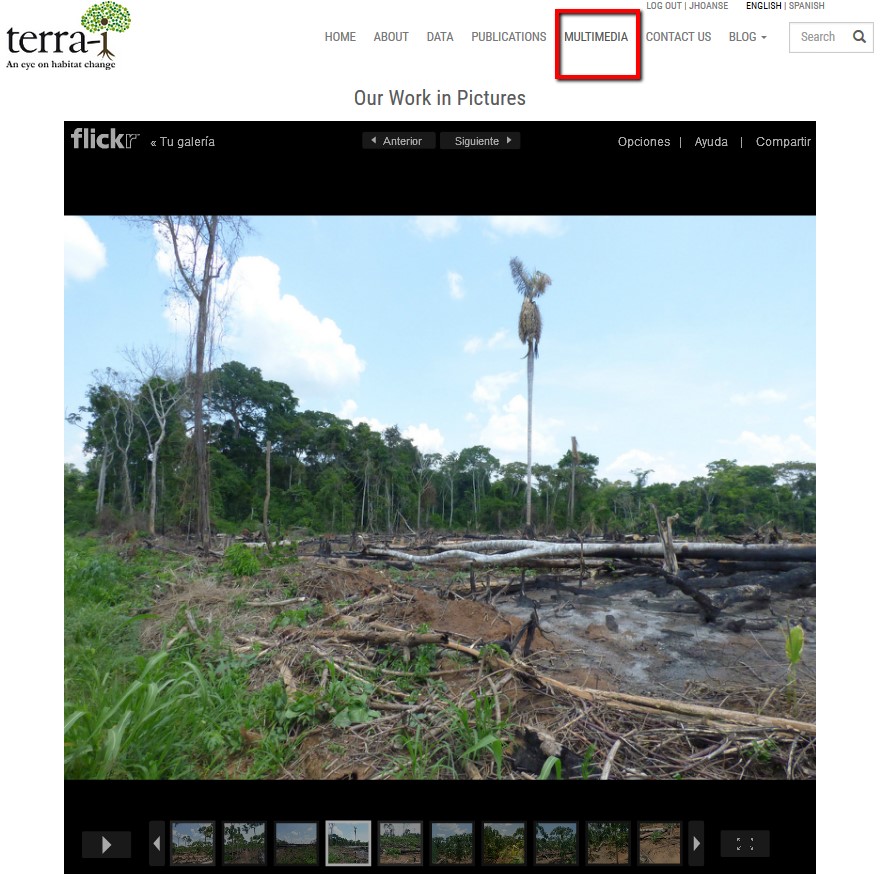Open the MULTIMEDIA menu item
This screenshot has width=882, height=880.
[x=596, y=37]
